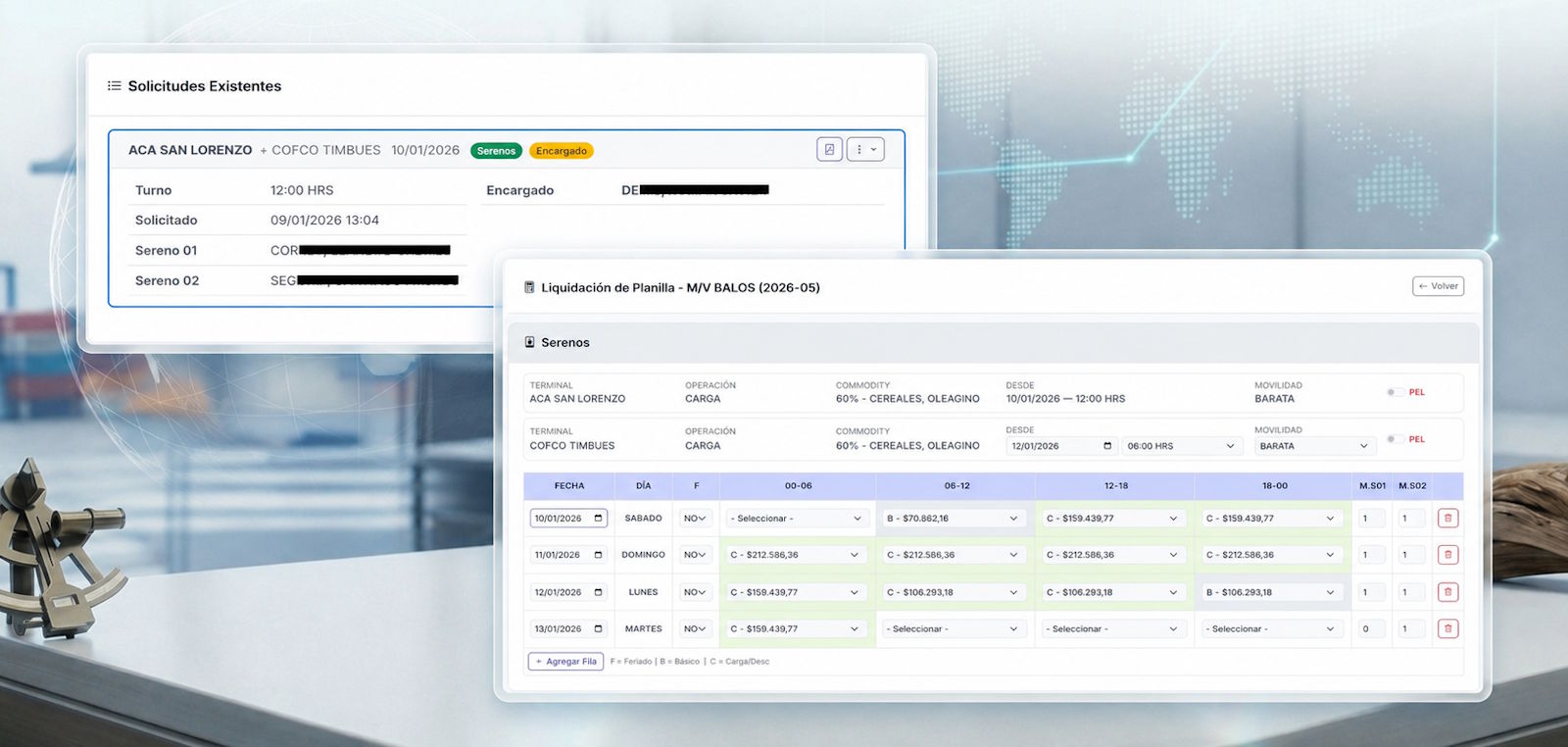Click M.S01 field on SABADO row
This screenshot has height=747, width=1568.
pos(1372,519)
